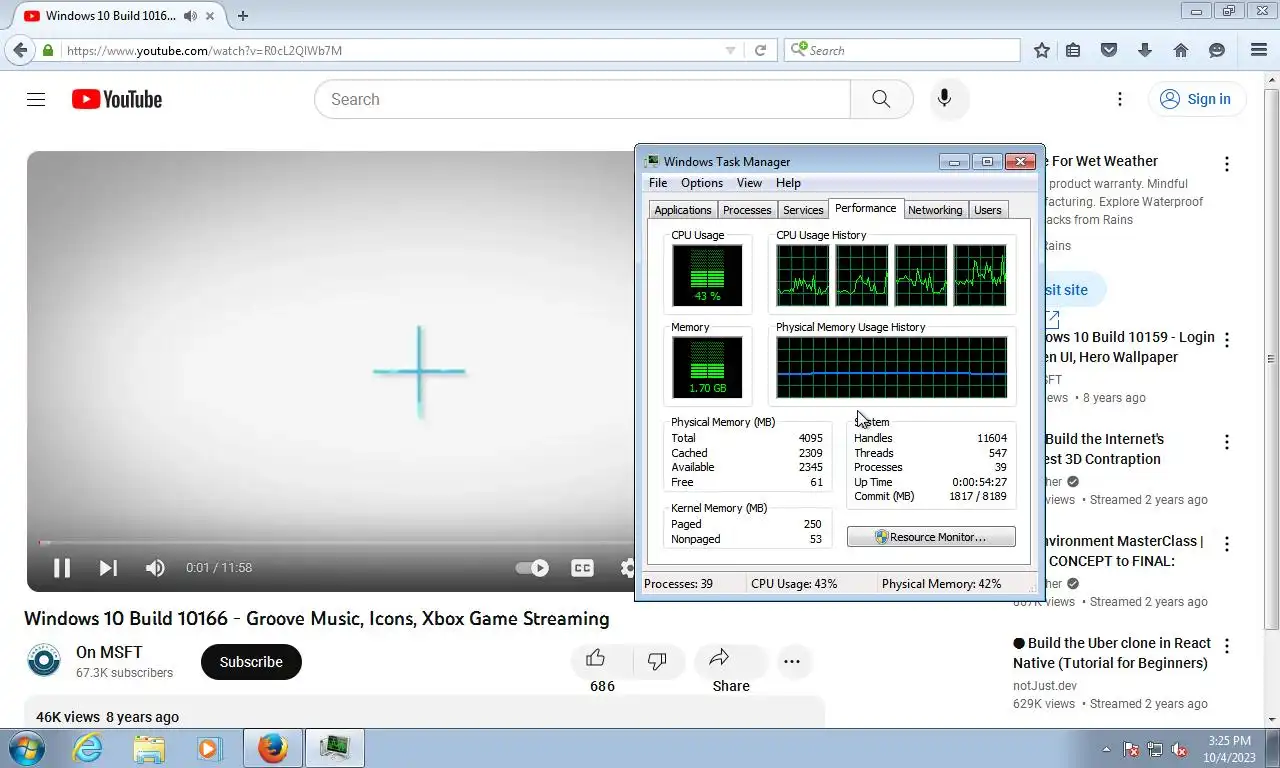
Task: Mute the video player volume
Action: (x=155, y=568)
